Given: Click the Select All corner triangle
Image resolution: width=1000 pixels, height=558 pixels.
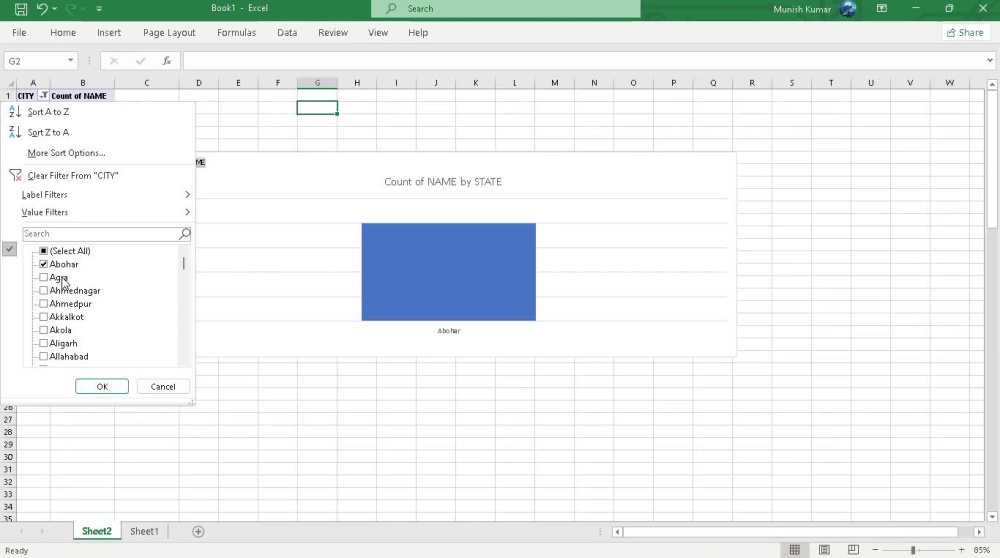Looking at the screenshot, I should (10, 83).
